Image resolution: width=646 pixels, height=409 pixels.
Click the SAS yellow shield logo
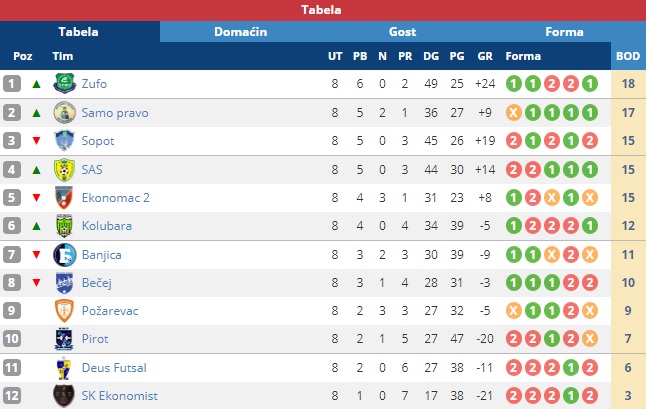click(x=65, y=169)
